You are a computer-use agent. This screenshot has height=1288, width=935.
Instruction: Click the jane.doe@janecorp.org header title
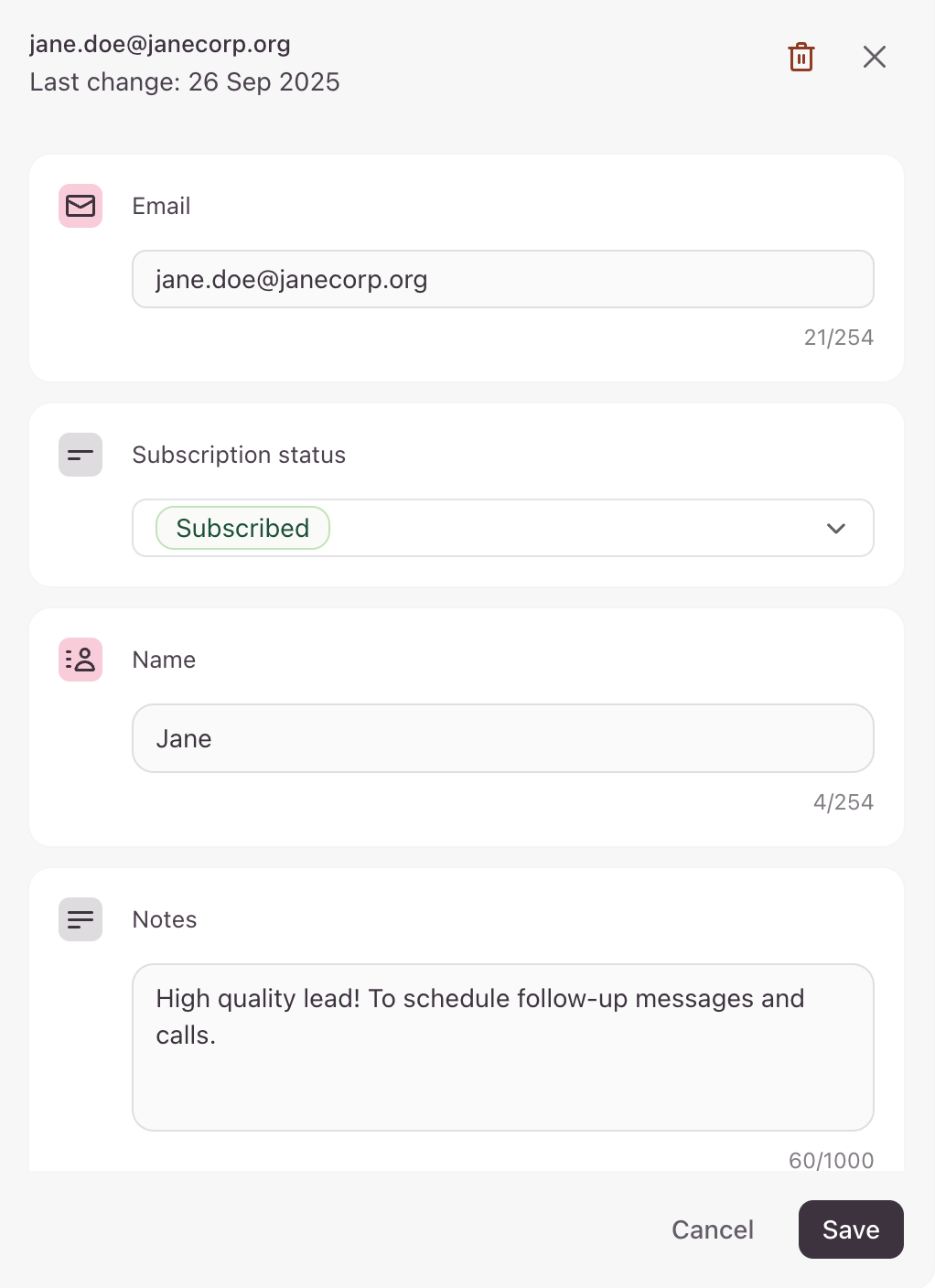(160, 44)
